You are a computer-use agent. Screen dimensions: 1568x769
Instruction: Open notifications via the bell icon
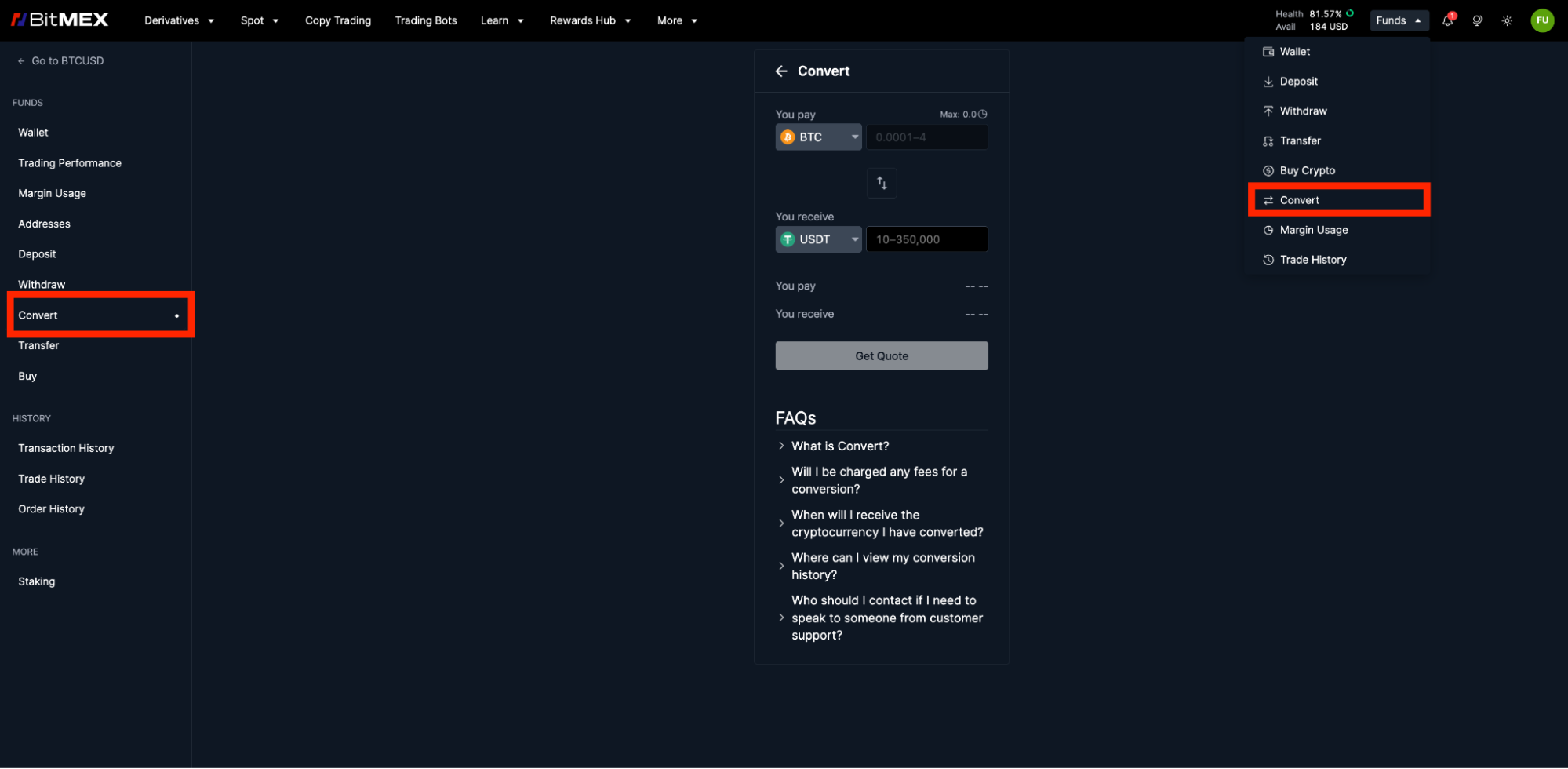1447,20
